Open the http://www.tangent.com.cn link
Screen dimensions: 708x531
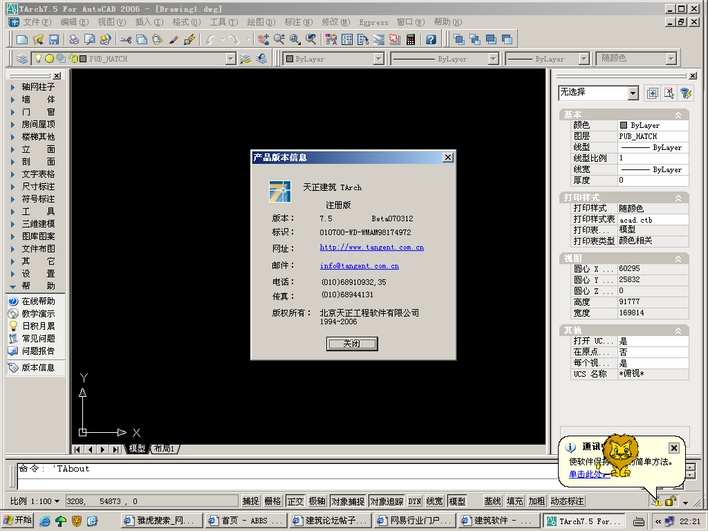click(x=372, y=247)
